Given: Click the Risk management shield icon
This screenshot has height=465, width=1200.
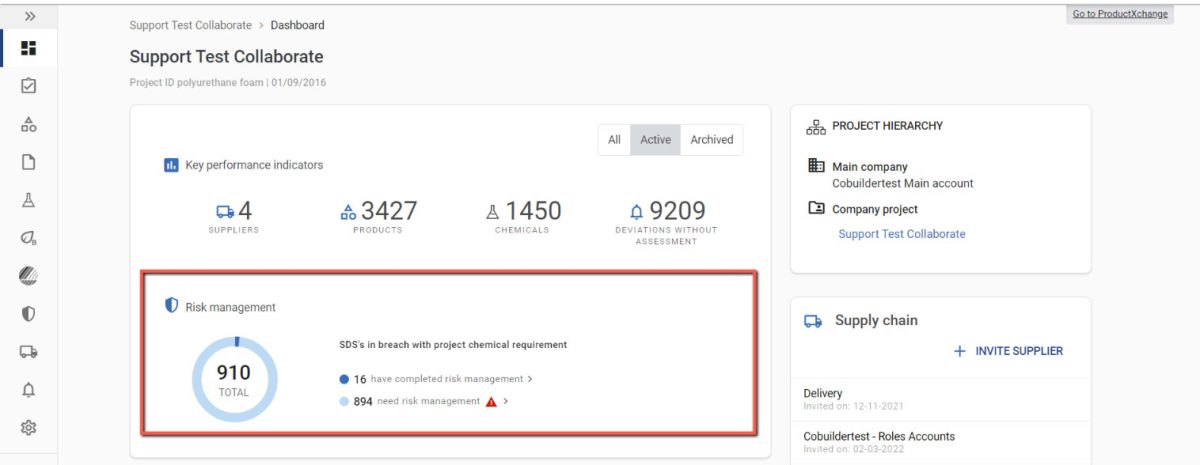Looking at the screenshot, I should click(x=171, y=307).
